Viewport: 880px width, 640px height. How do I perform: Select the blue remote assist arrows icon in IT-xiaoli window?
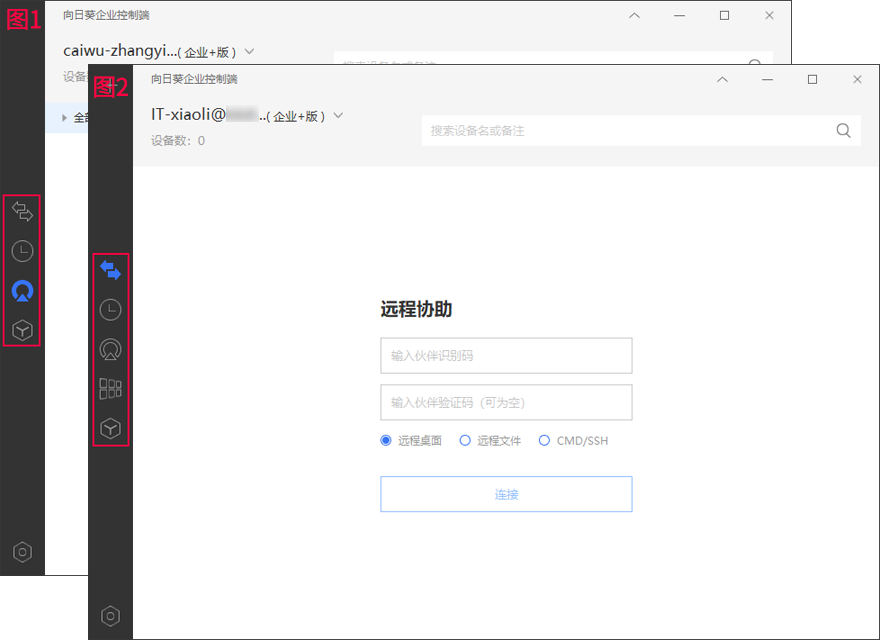click(x=110, y=270)
